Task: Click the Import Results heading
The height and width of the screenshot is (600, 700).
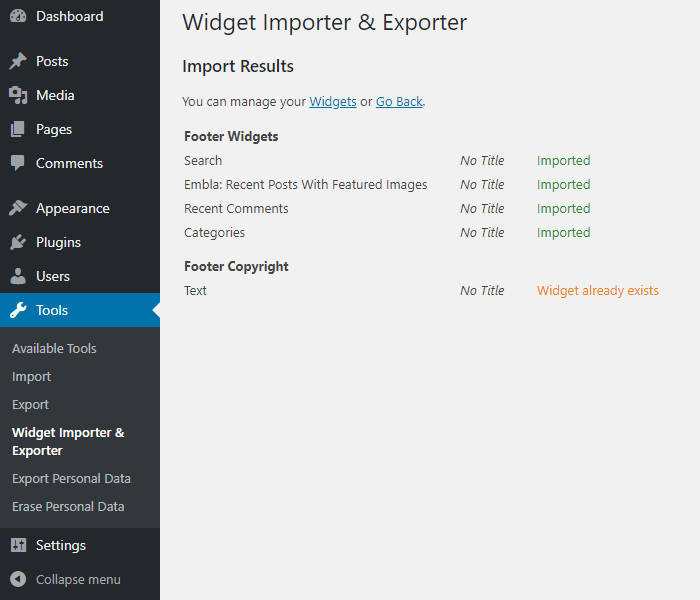Action: [238, 67]
